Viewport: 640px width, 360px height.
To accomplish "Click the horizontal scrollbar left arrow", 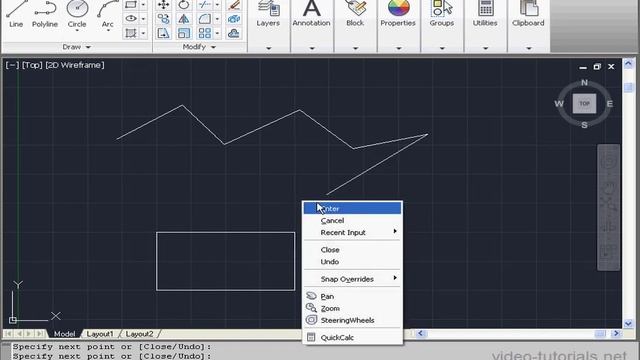I will pos(420,333).
